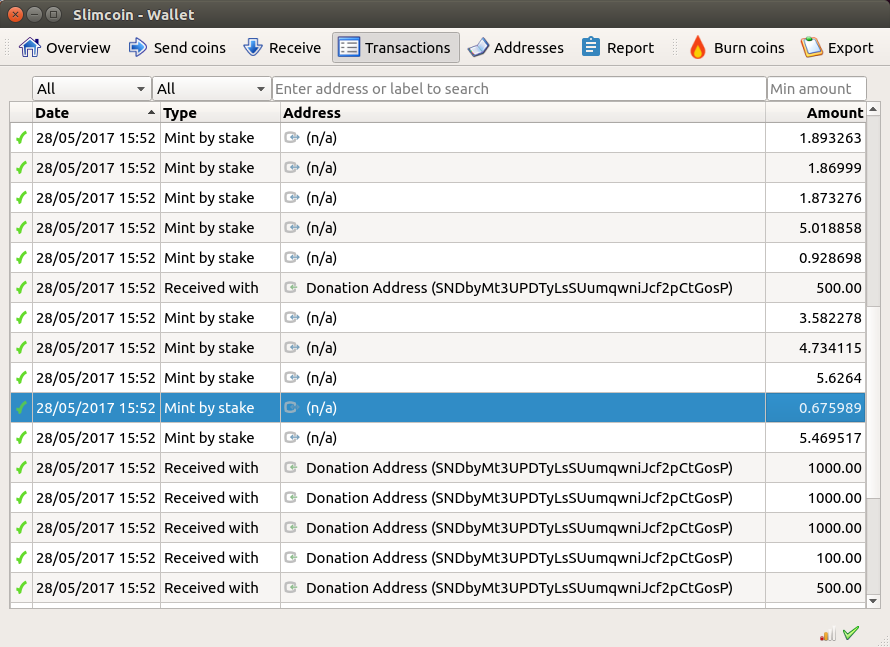
Task: Click the Report clipboard icon
Action: click(591, 47)
